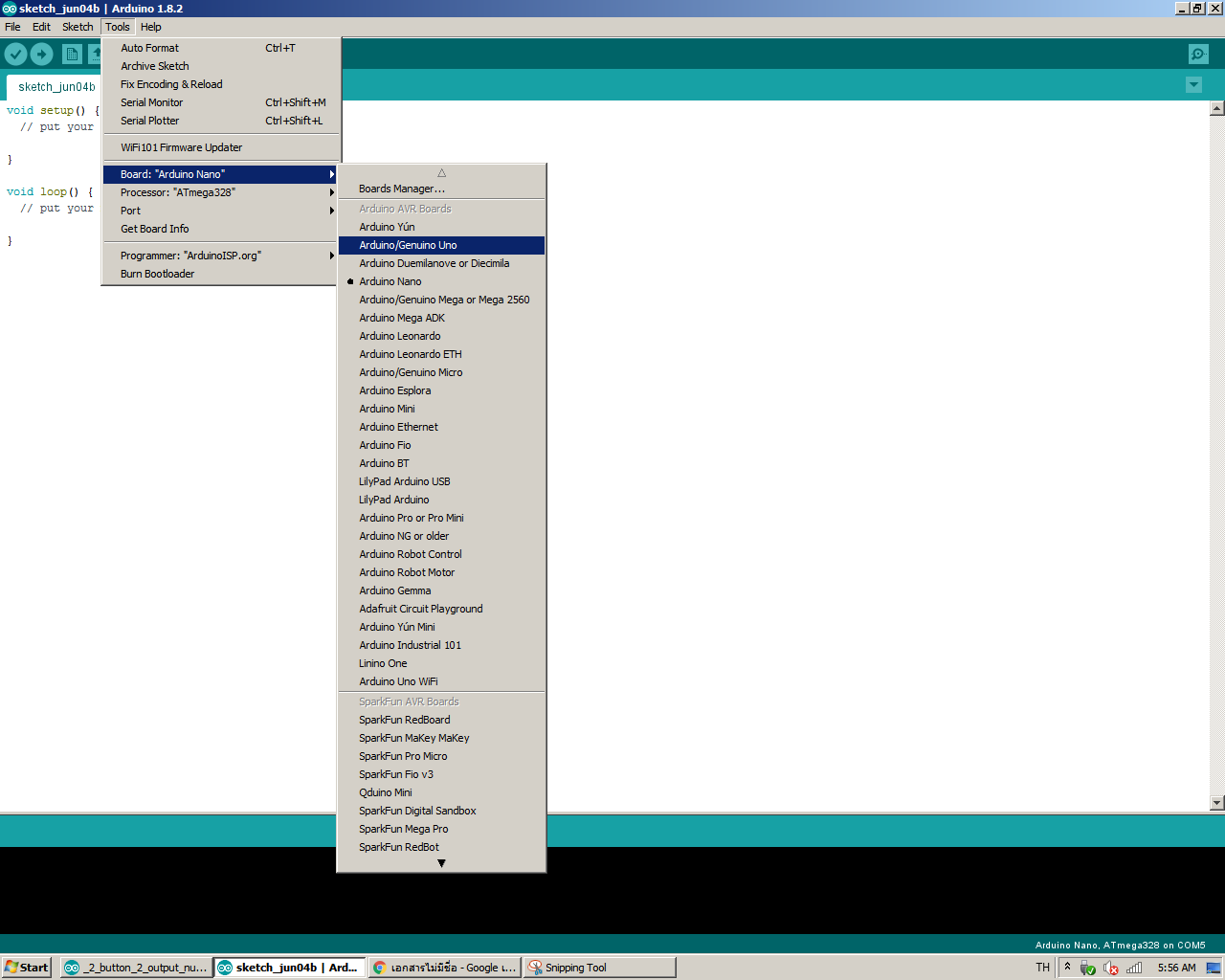Pick SparkFun Pro Micro board
Image resolution: width=1225 pixels, height=980 pixels.
click(x=441, y=756)
